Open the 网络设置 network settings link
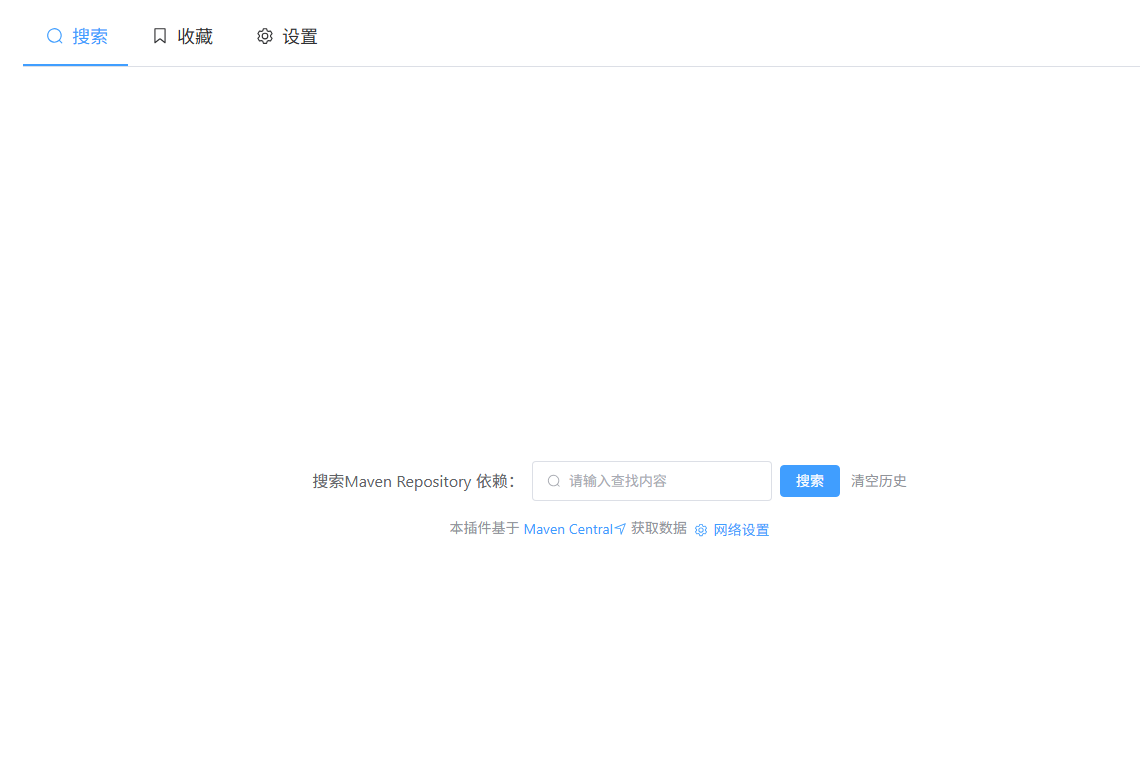Image resolution: width=1140 pixels, height=778 pixels. [741, 530]
